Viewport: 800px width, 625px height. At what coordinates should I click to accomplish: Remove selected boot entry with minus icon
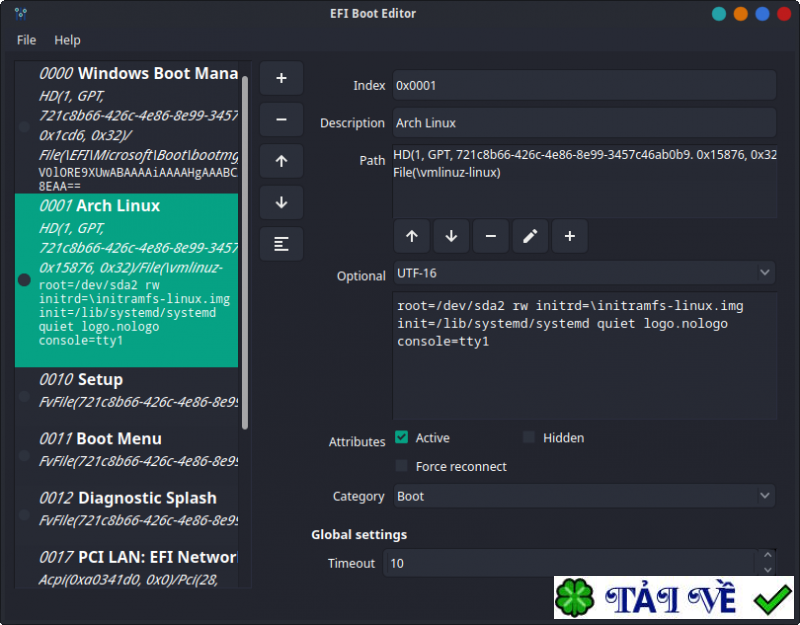[281, 119]
